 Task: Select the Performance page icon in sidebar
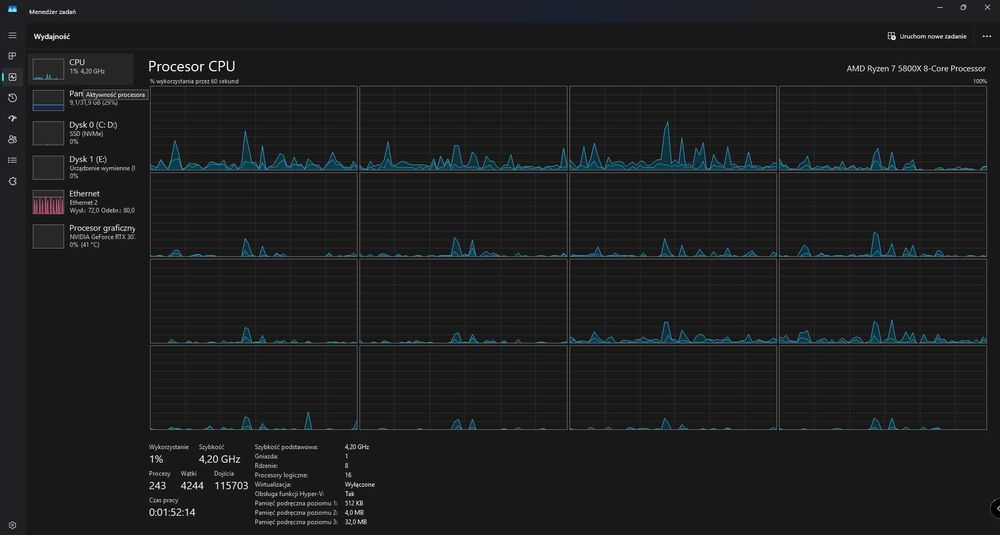(x=12, y=77)
